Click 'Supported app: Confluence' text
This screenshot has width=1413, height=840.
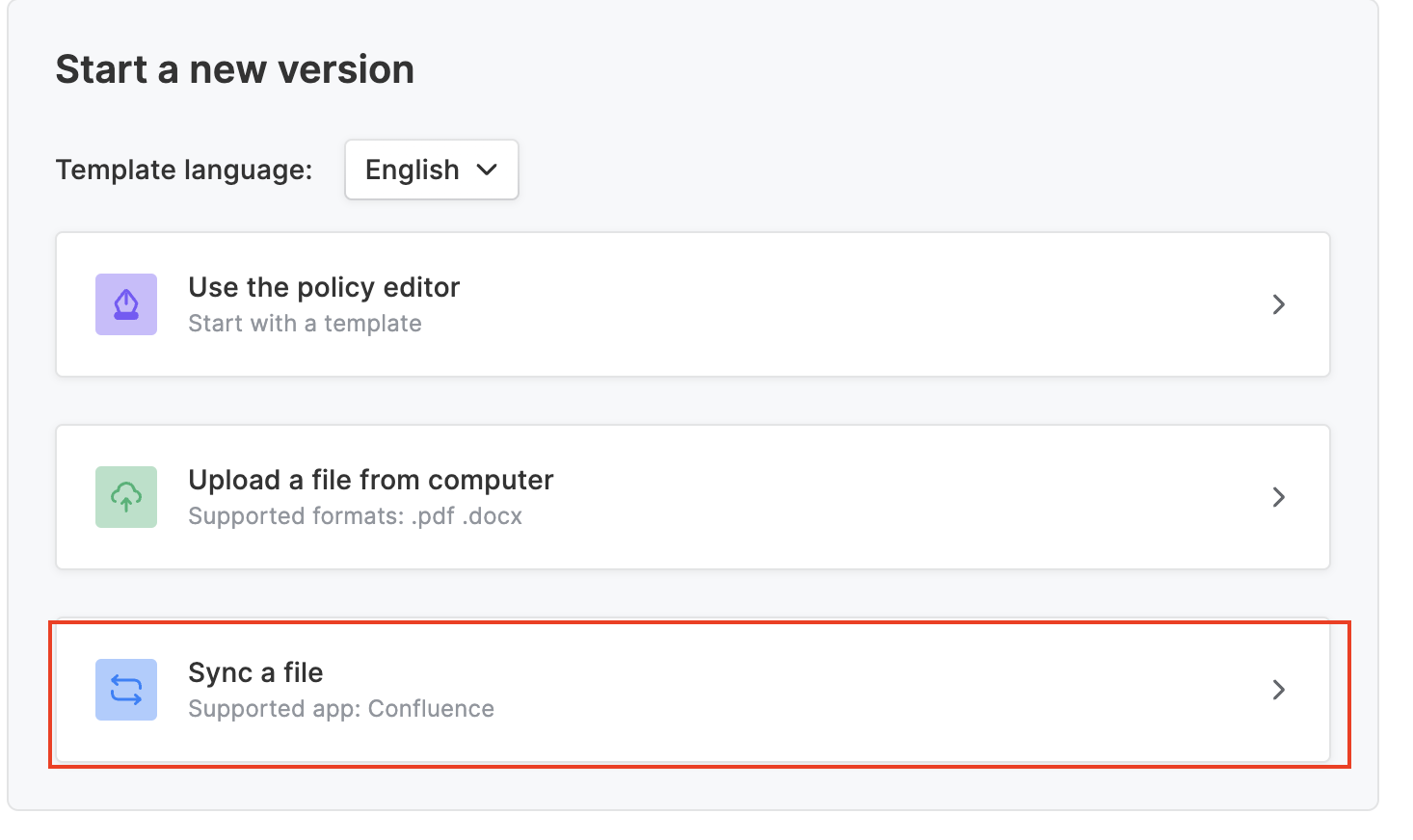coord(341,709)
